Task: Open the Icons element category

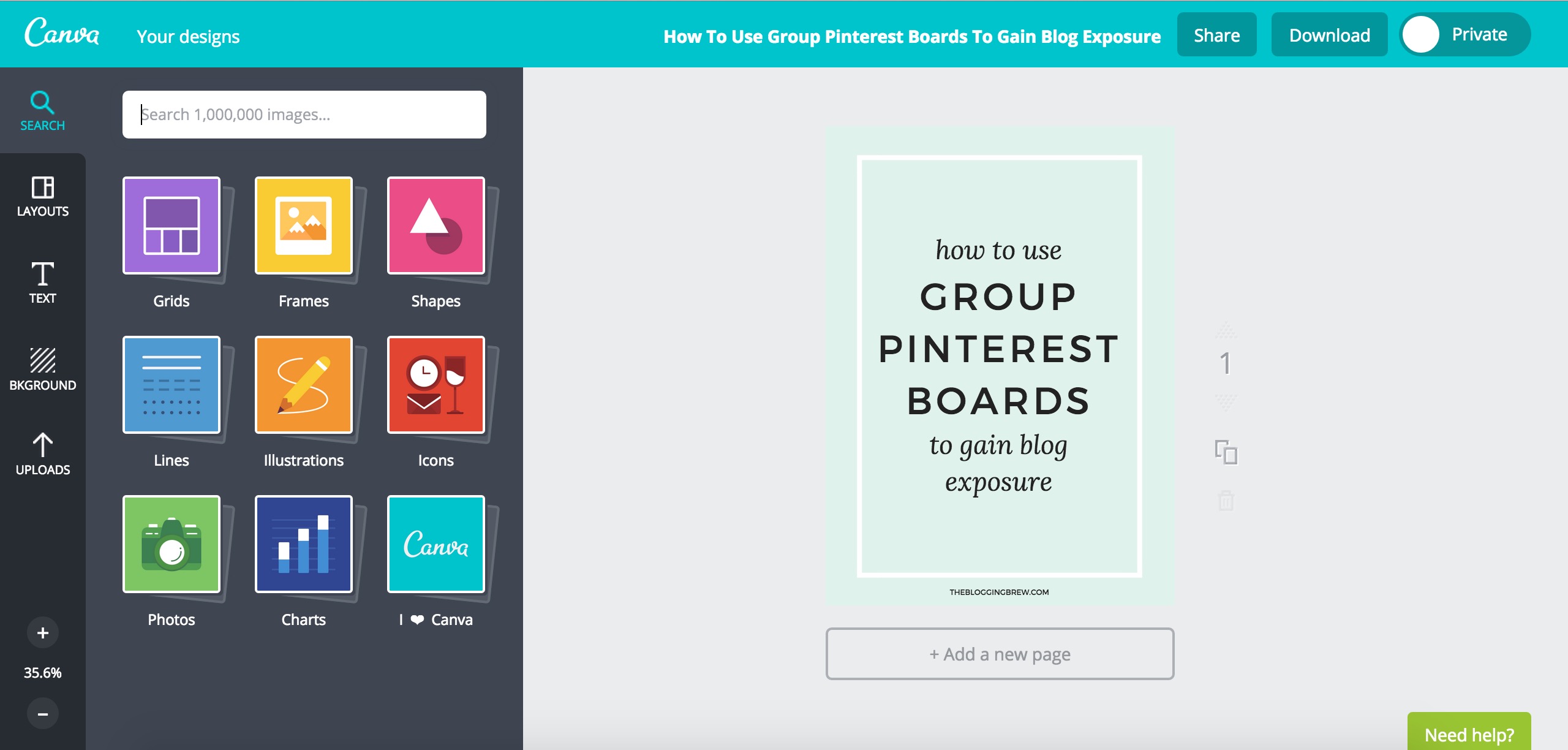Action: [x=436, y=385]
